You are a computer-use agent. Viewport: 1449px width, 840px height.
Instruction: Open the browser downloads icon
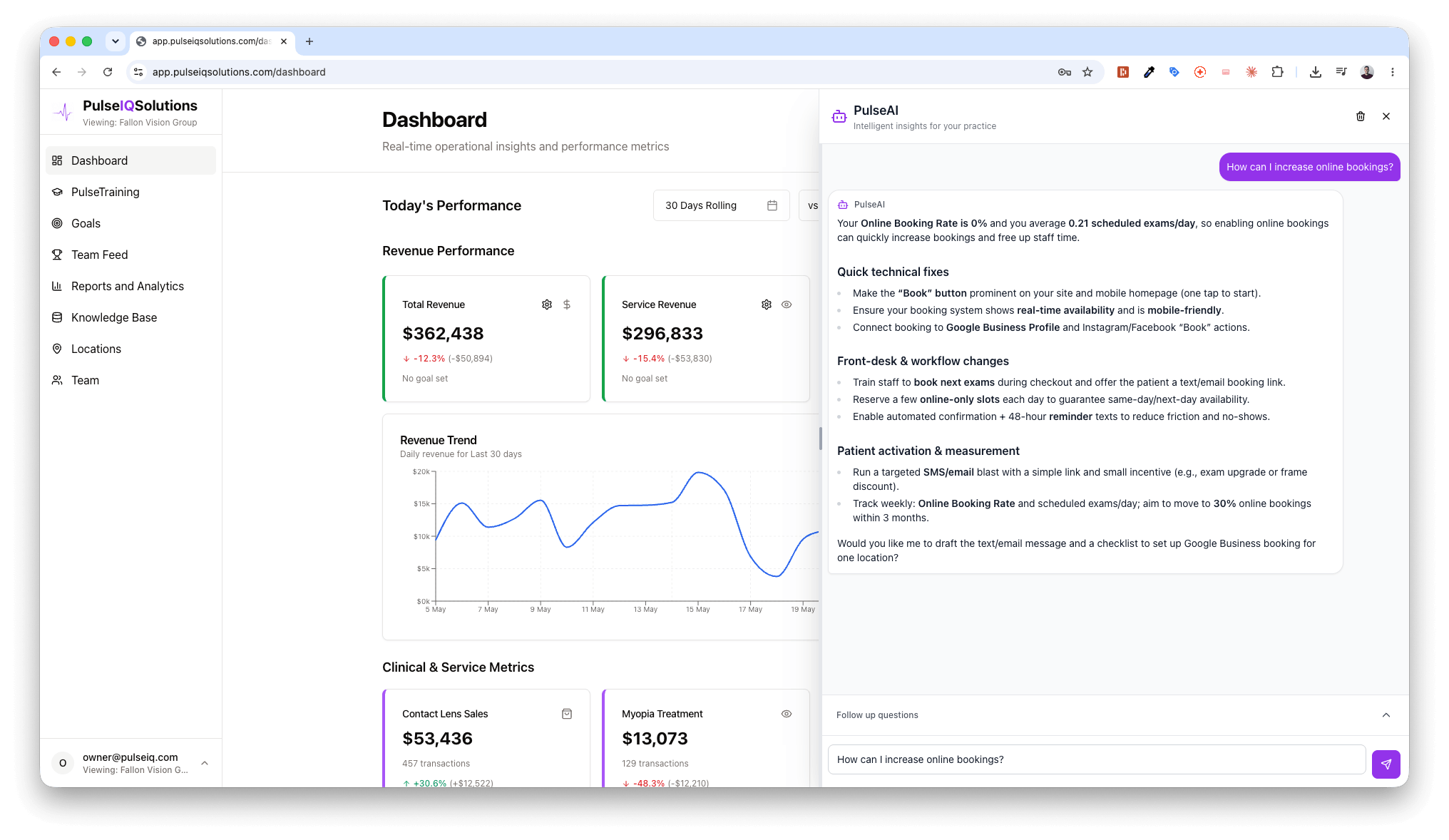point(1316,72)
